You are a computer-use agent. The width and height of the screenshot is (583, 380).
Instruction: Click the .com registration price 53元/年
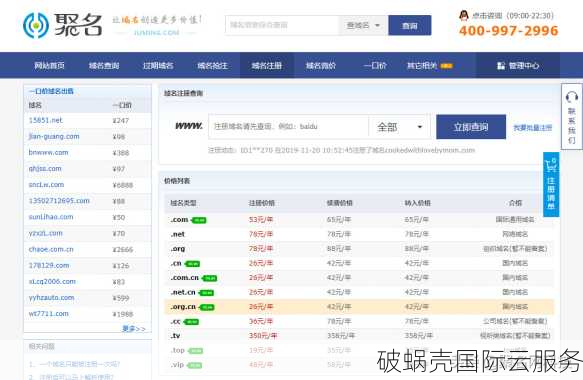pyautogui.click(x=261, y=220)
